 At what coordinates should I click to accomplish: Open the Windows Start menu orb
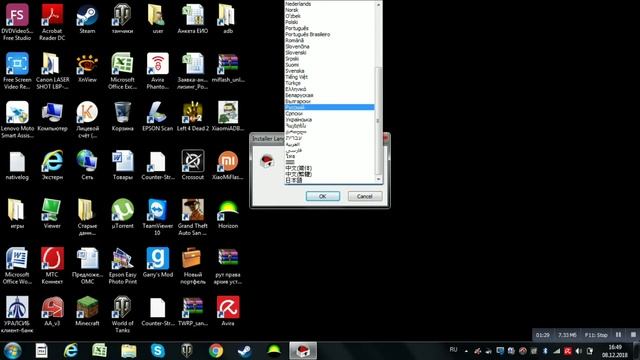pyautogui.click(x=12, y=351)
